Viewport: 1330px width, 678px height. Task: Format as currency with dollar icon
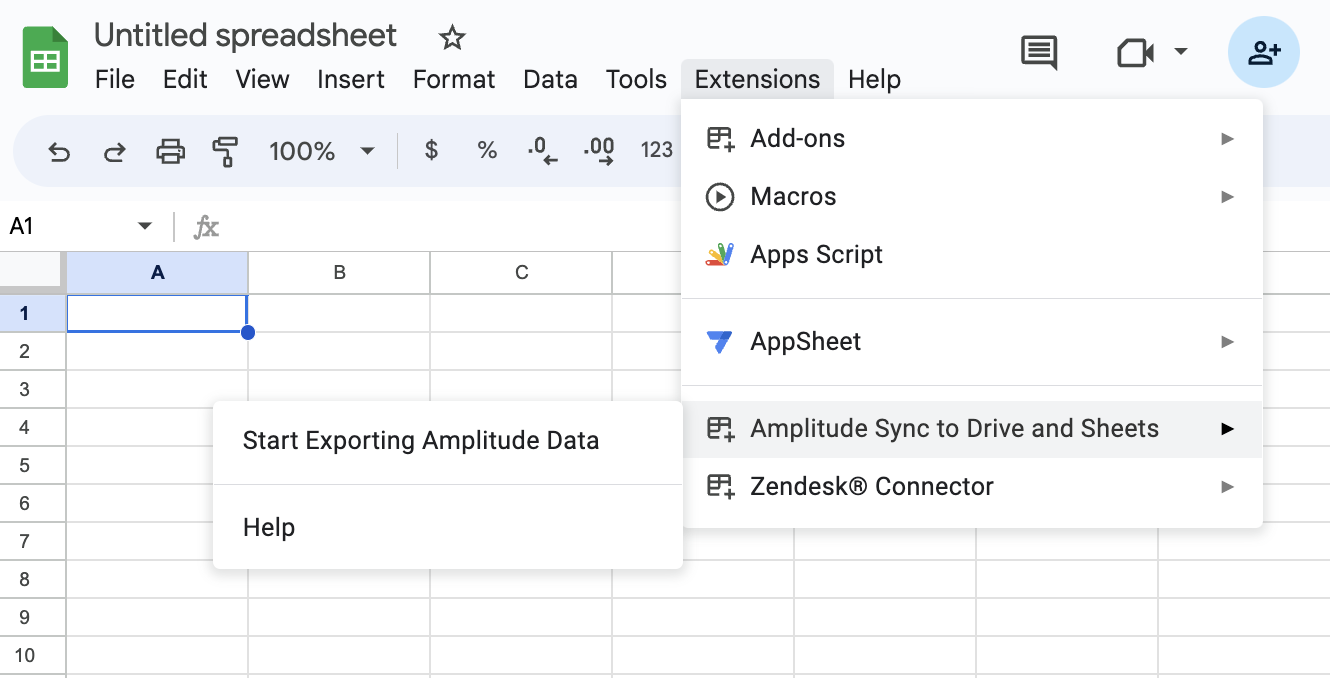click(x=431, y=151)
